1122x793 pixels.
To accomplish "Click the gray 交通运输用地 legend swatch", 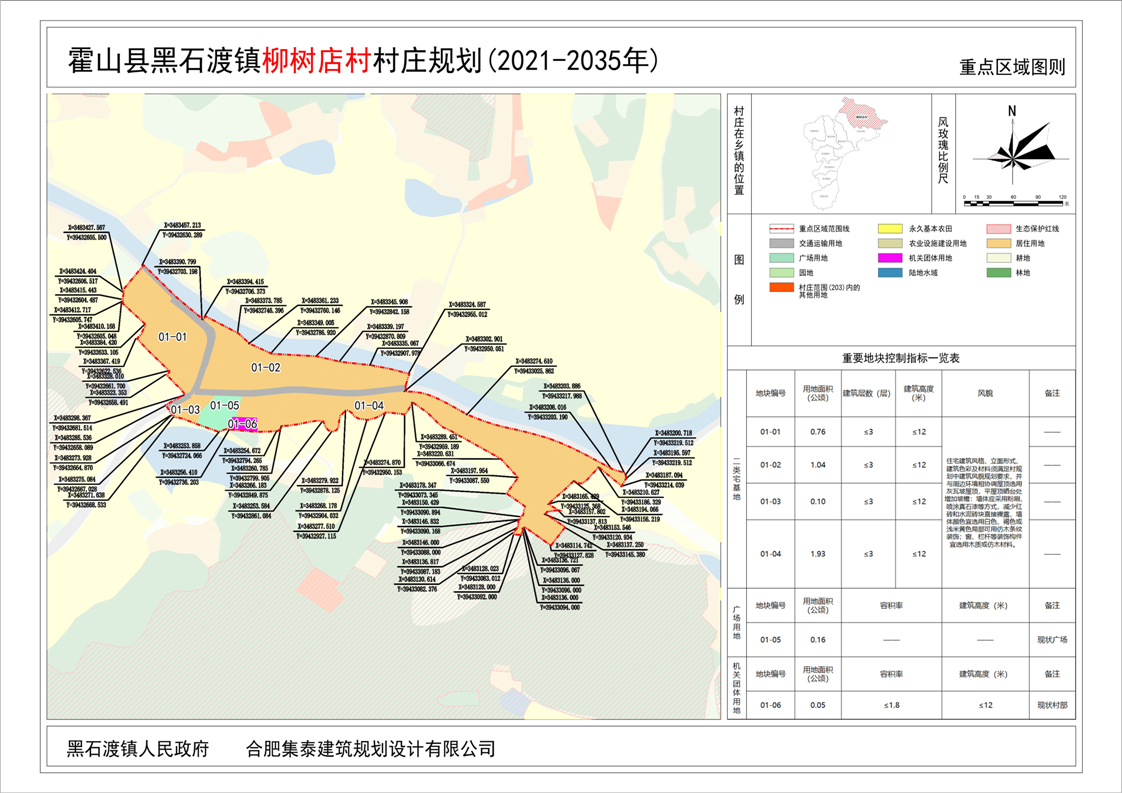I will pyautogui.click(x=780, y=243).
